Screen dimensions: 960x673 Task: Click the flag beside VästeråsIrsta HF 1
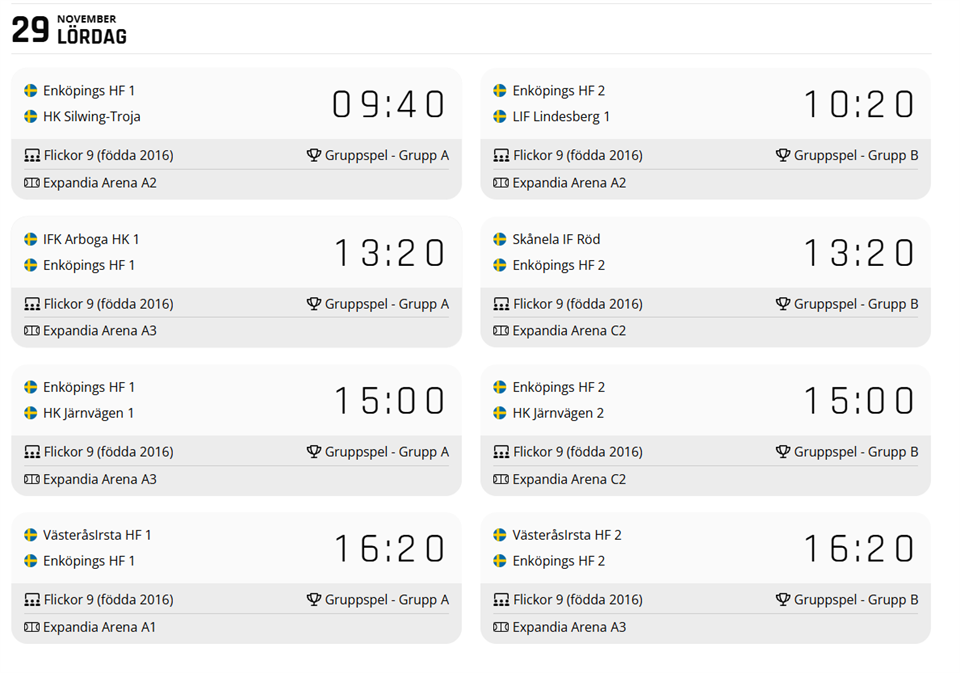[x=31, y=536]
